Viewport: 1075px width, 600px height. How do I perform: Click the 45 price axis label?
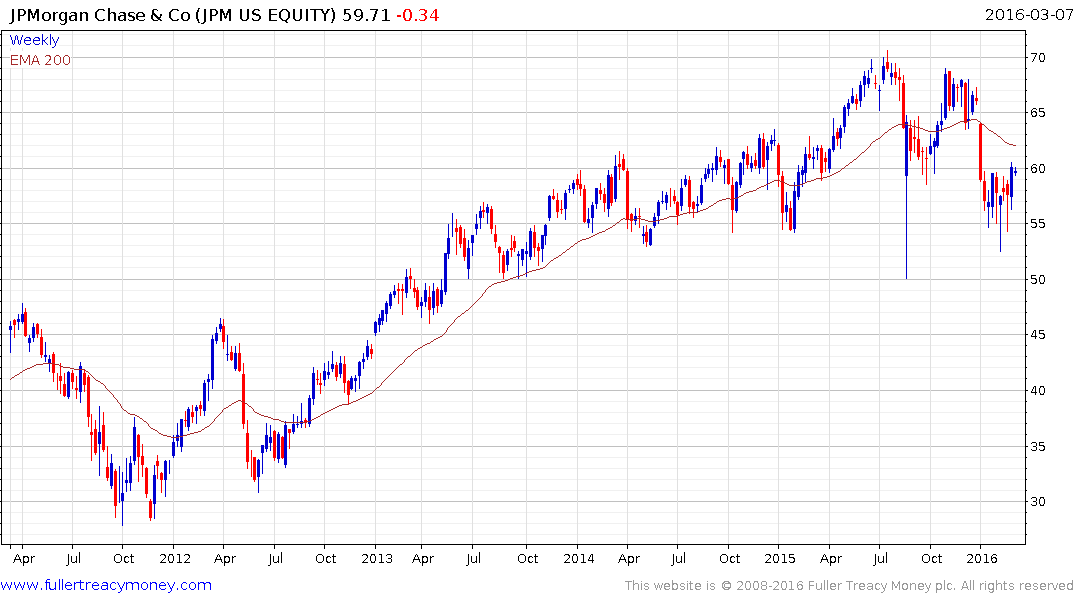point(1037,335)
